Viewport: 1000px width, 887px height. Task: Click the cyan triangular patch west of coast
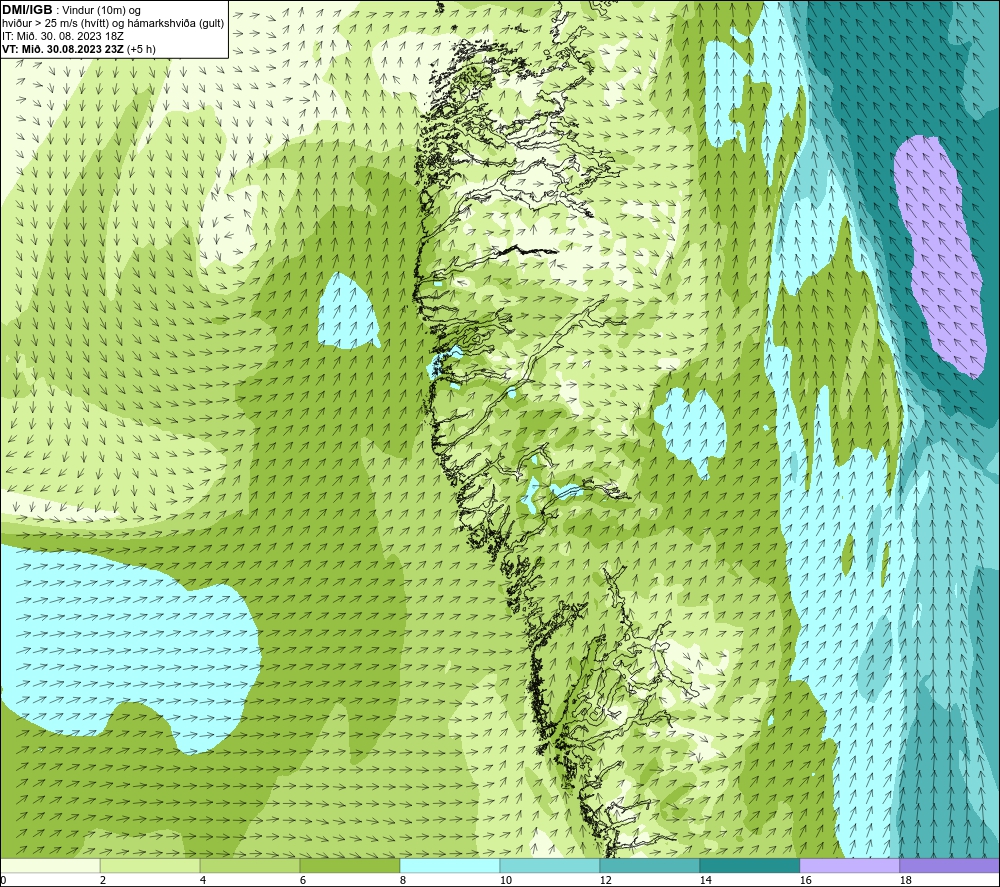(x=348, y=312)
